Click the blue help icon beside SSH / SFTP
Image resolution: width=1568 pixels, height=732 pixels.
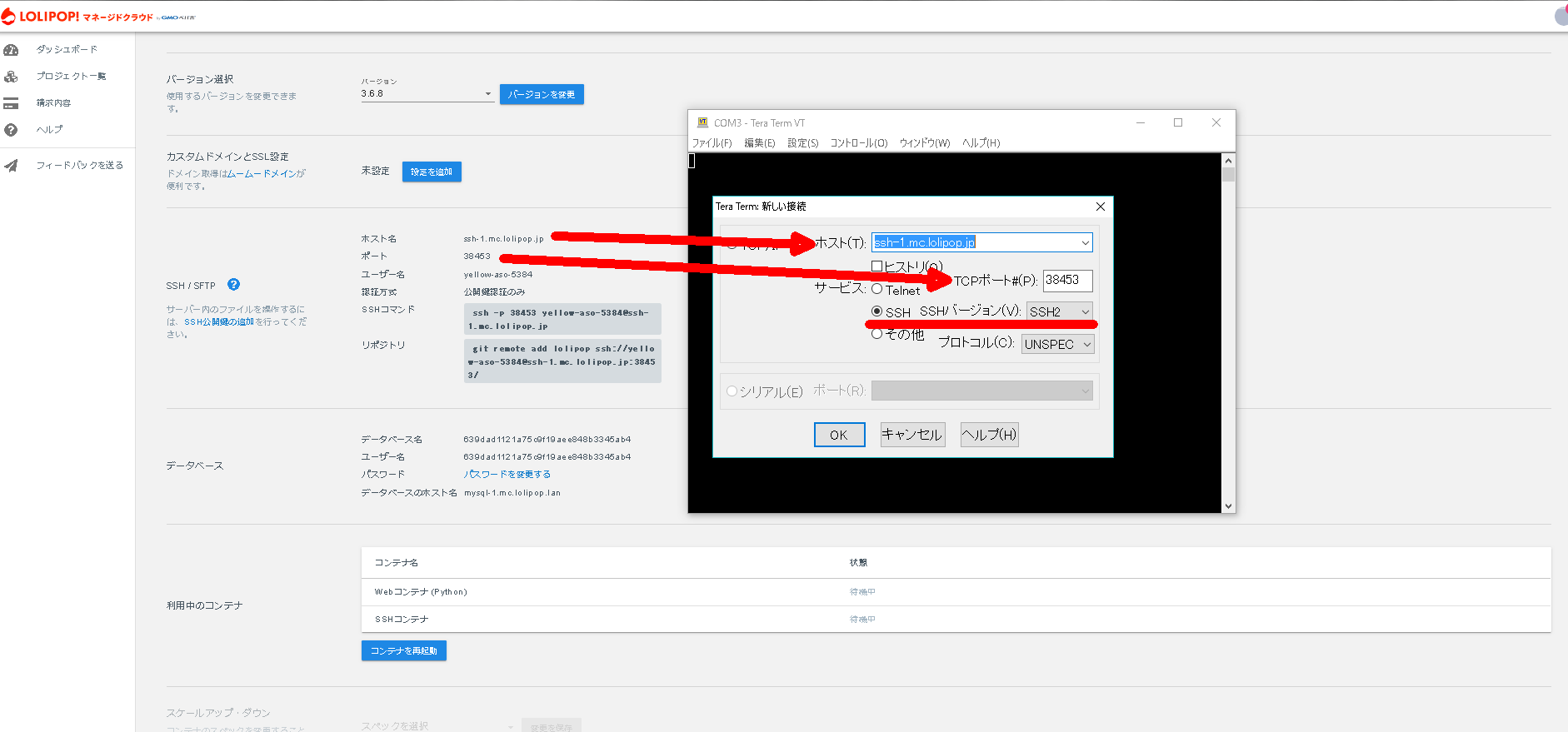pos(234,284)
